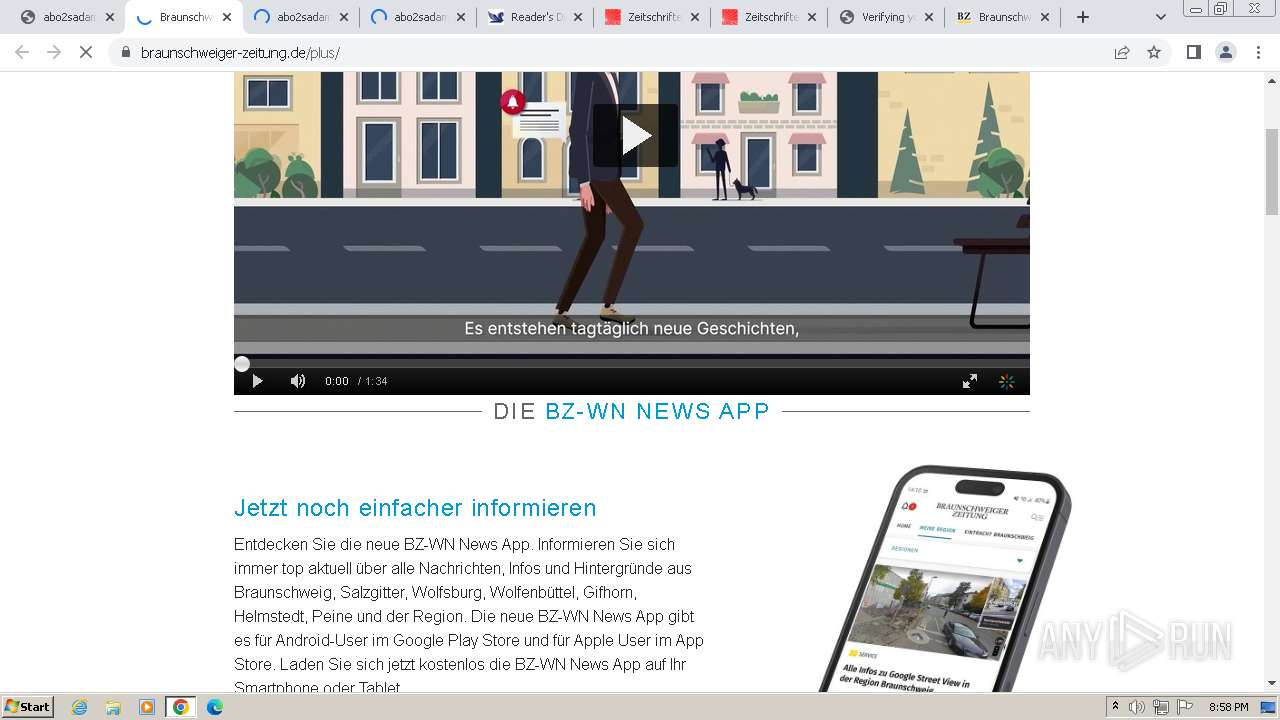This screenshot has width=1280, height=720.
Task: Bookmark this page with the star icon
Action: (1154, 52)
